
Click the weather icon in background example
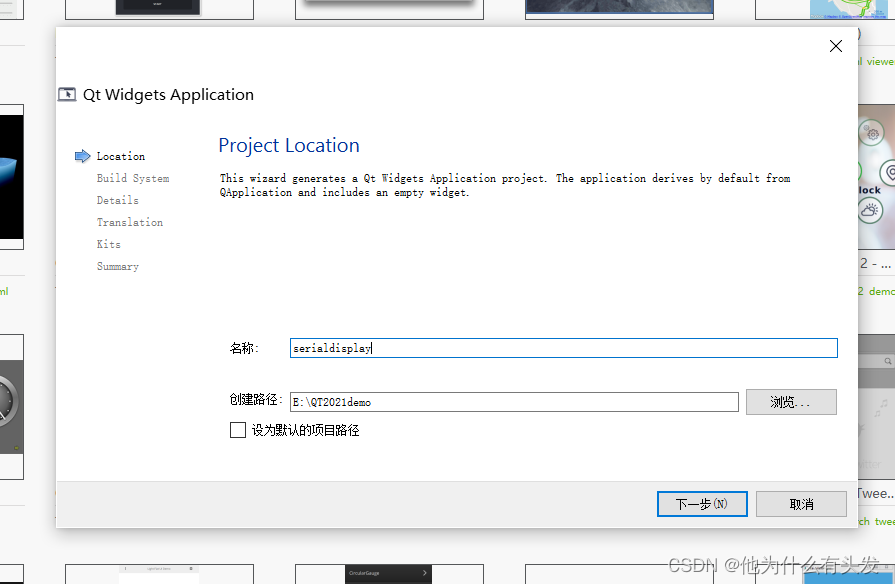click(x=870, y=211)
